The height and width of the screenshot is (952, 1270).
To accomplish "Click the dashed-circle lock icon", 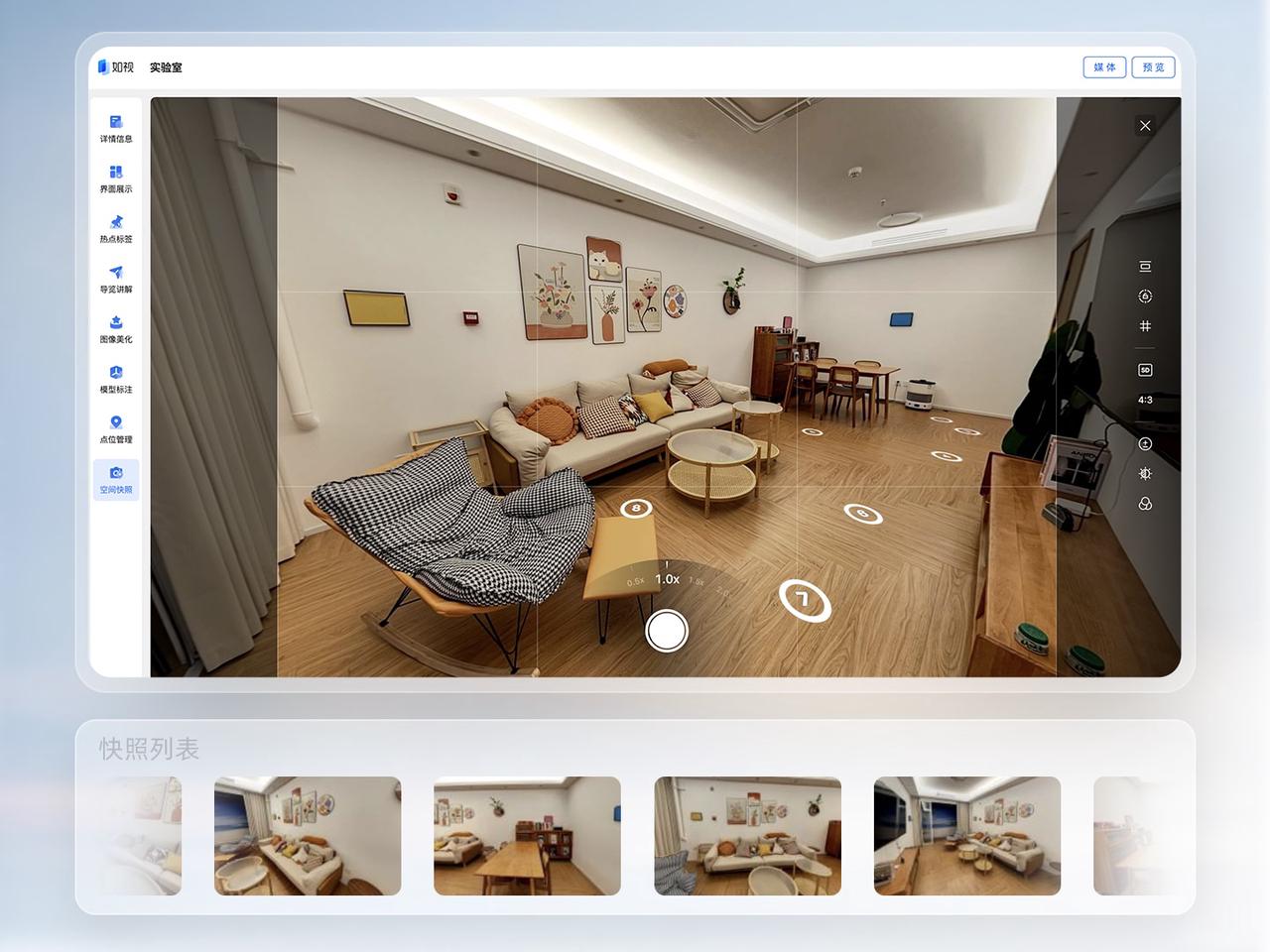I will tap(1145, 297).
